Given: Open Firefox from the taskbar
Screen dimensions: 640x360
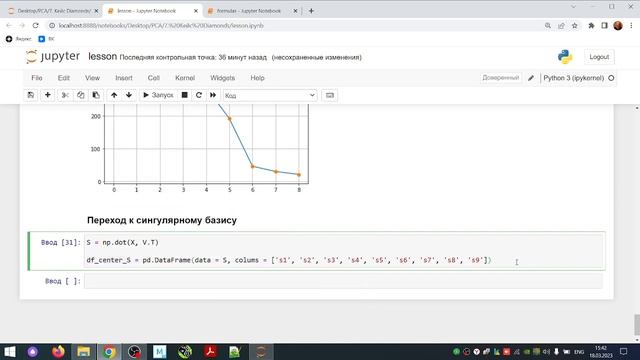Looking at the screenshot, I should pos(58,351).
